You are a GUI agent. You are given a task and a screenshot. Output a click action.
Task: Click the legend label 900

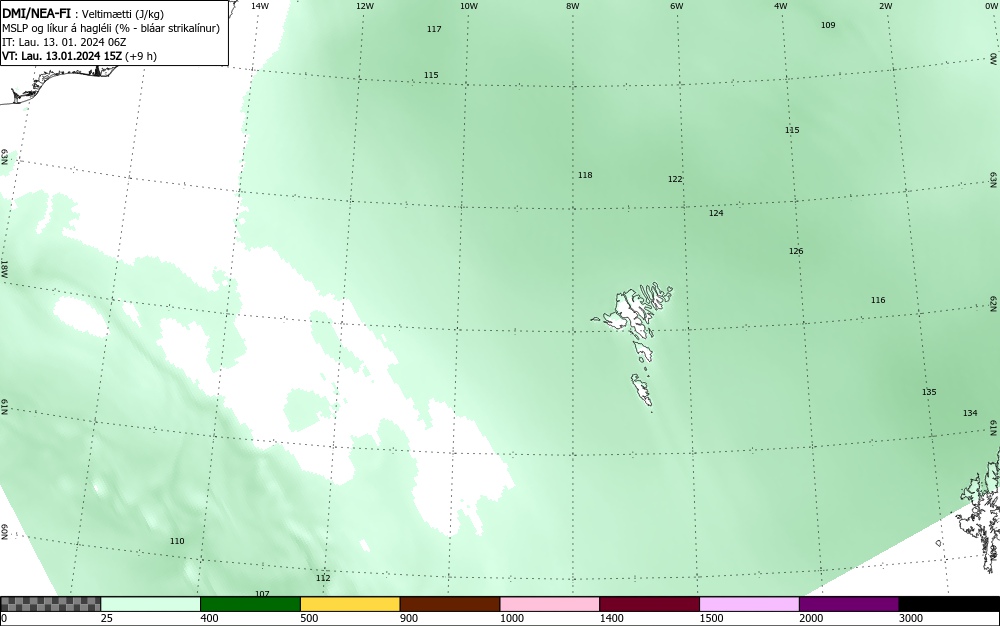click(409, 618)
